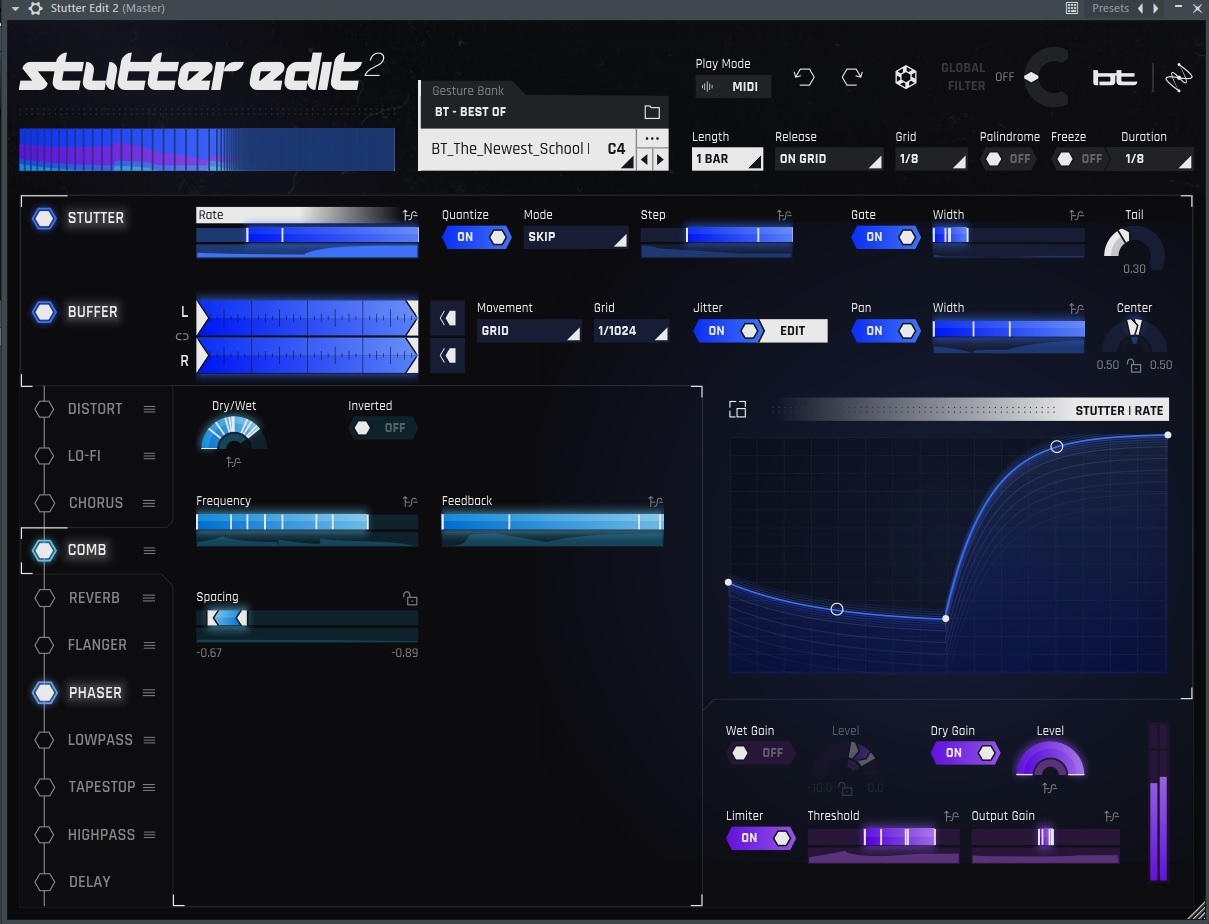The height and width of the screenshot is (924, 1209).
Task: Enable the Palindrome switch
Action: click(1008, 159)
